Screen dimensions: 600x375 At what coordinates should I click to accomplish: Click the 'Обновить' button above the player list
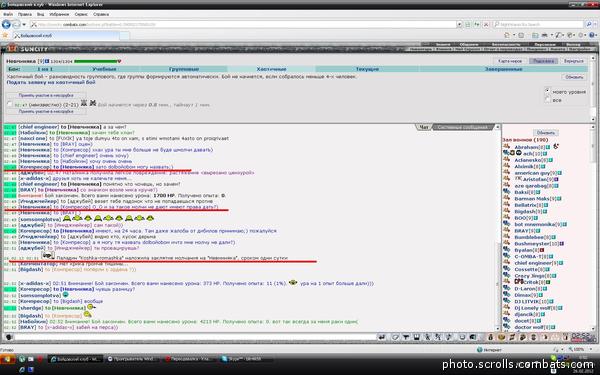pos(546,133)
